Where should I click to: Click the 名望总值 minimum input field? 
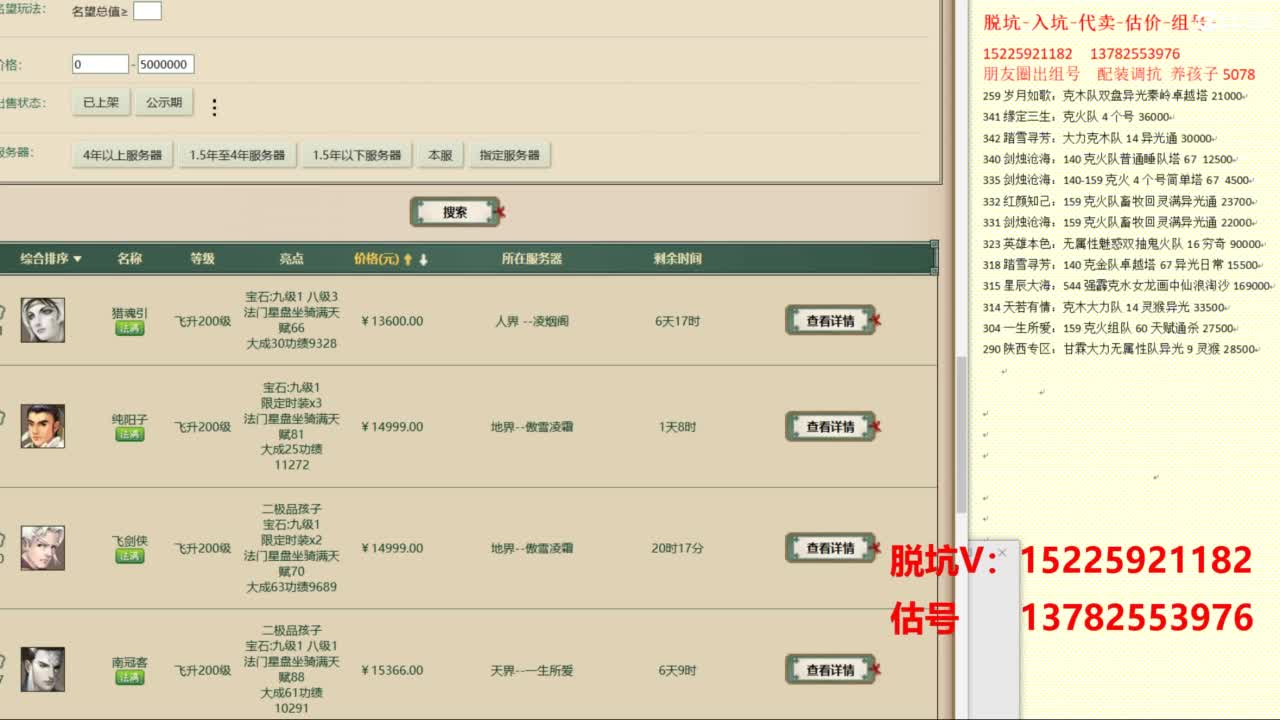click(147, 11)
